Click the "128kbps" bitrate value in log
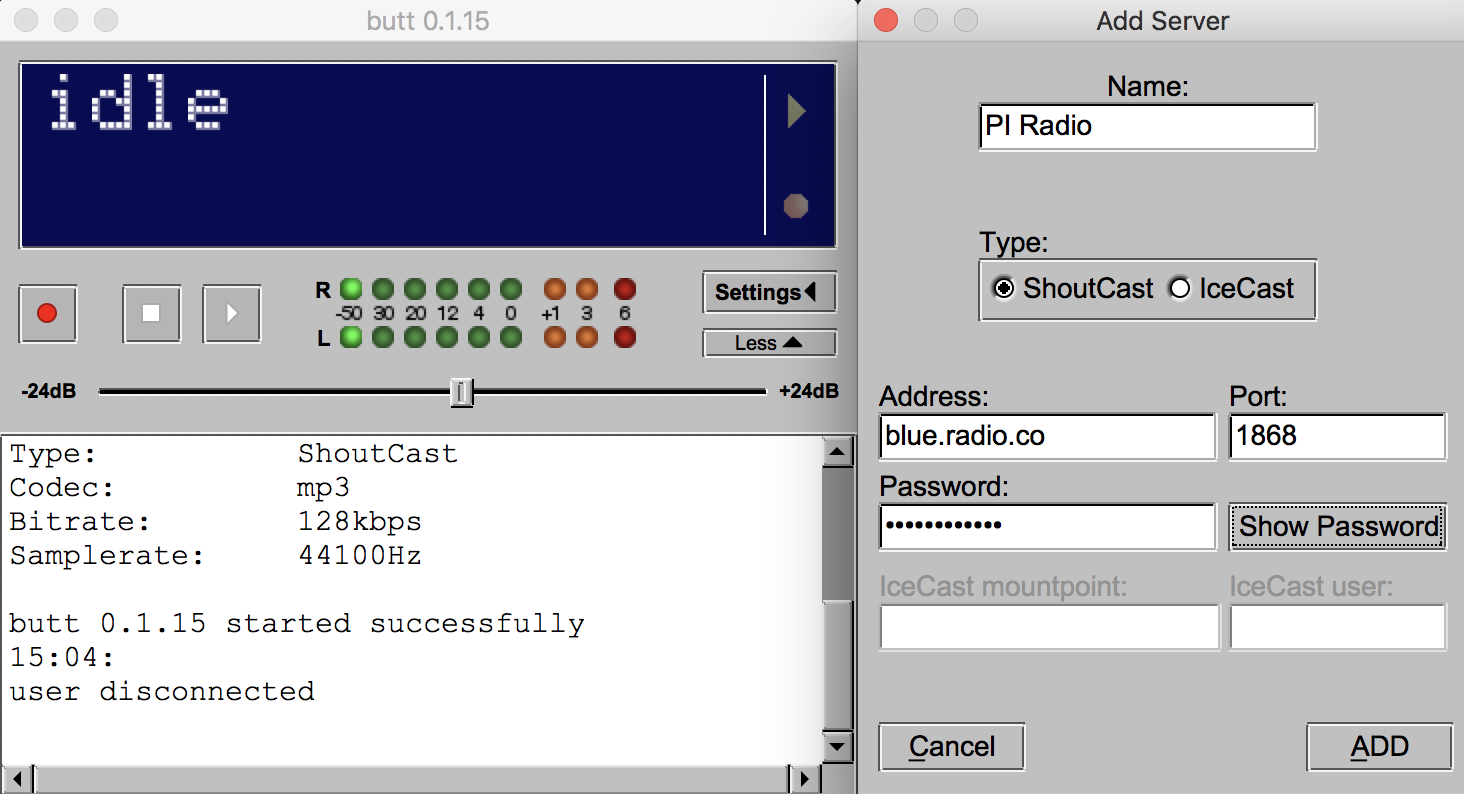 click(x=360, y=522)
